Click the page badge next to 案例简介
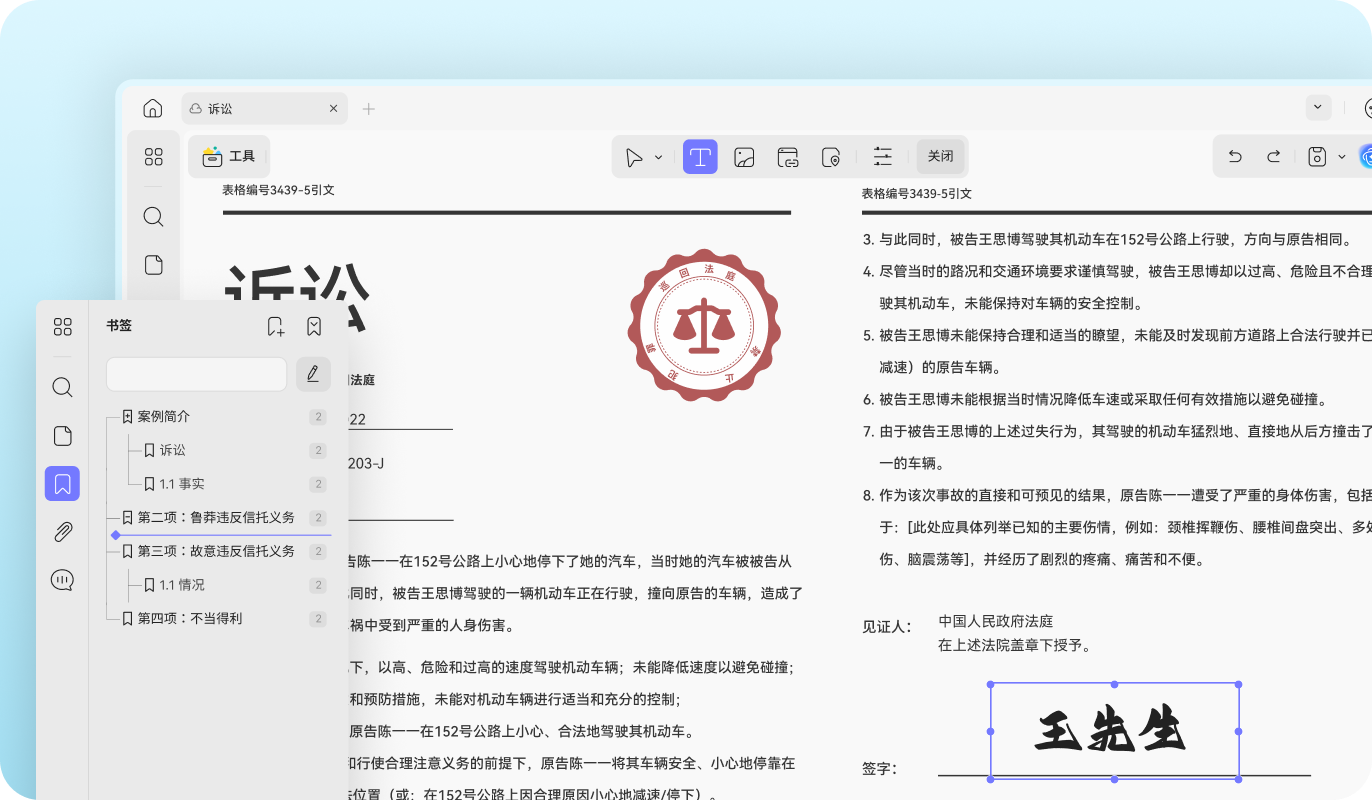Image resolution: width=1372 pixels, height=800 pixels. click(x=318, y=417)
